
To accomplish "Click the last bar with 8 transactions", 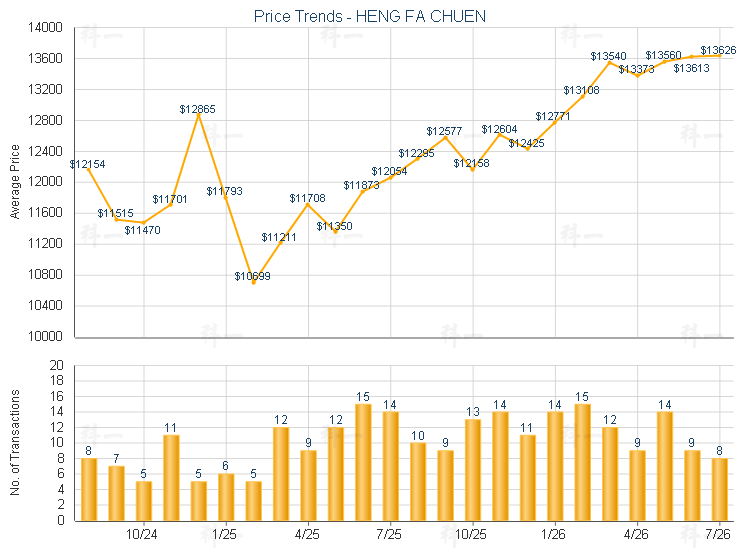I will coord(719,490).
